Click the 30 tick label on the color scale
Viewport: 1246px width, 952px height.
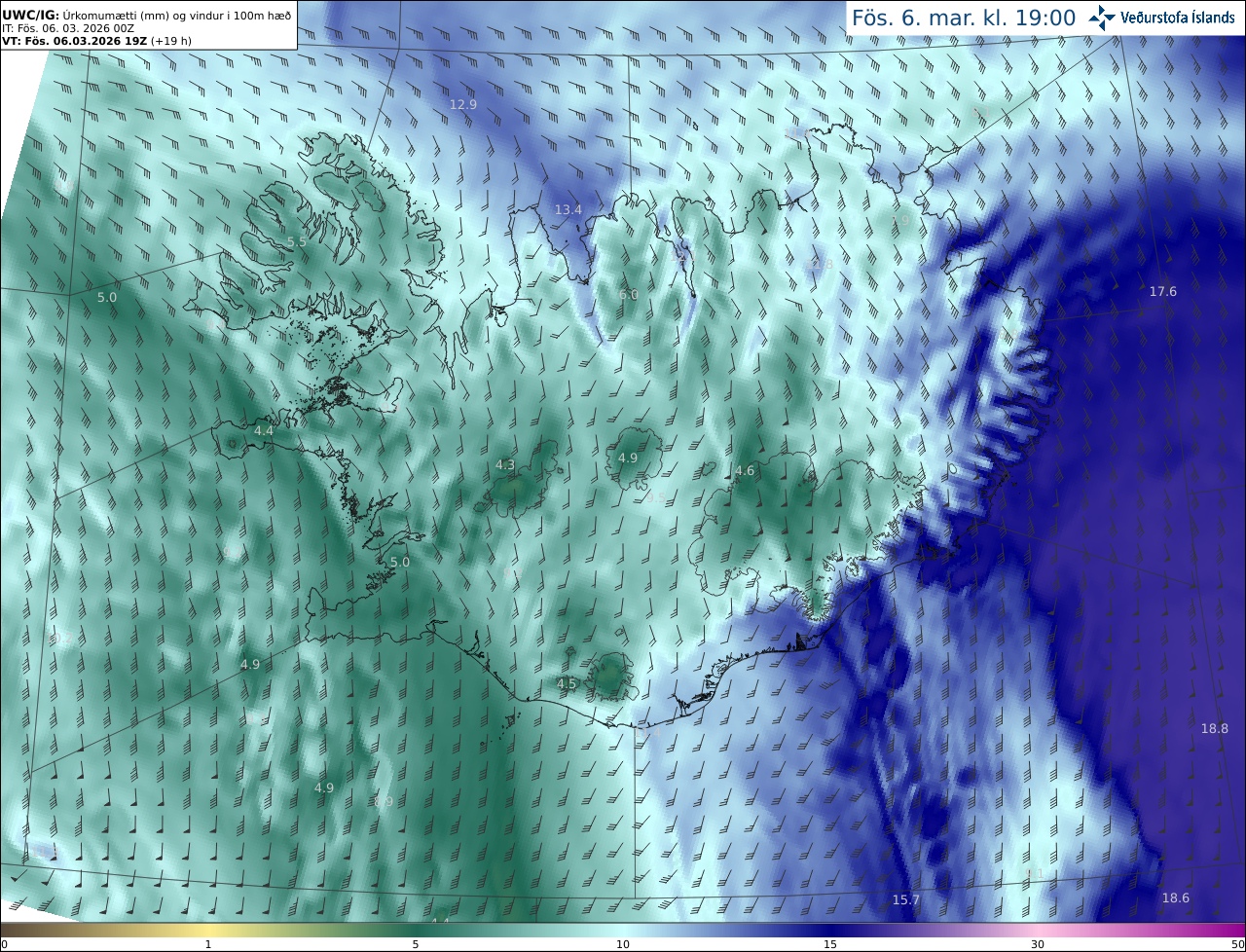[x=1038, y=944]
